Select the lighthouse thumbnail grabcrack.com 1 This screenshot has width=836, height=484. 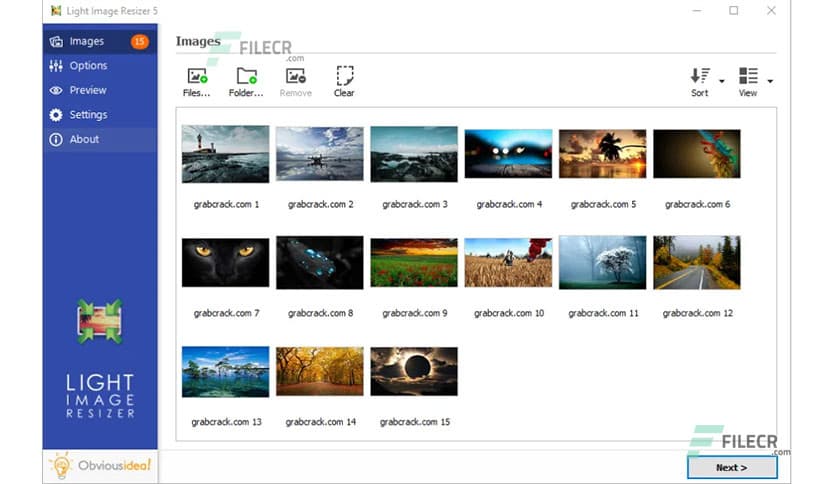click(x=226, y=154)
